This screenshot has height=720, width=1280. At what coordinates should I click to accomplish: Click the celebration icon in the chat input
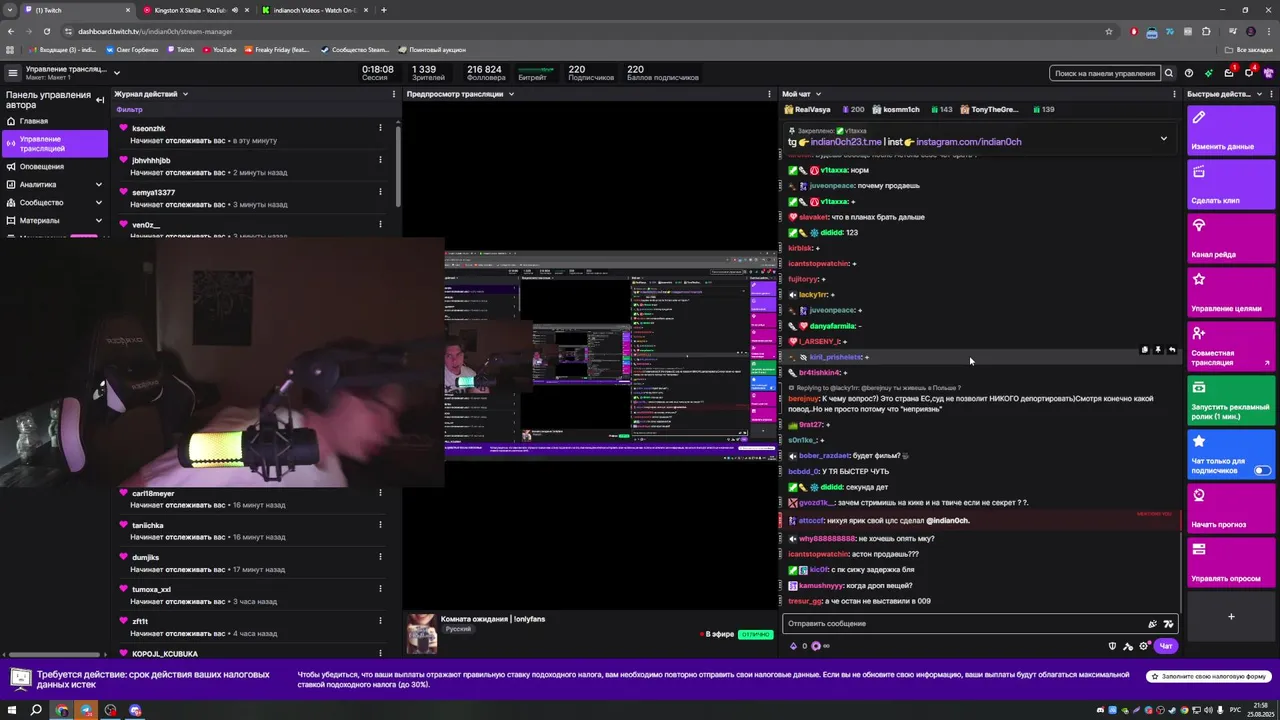[x=1152, y=624]
